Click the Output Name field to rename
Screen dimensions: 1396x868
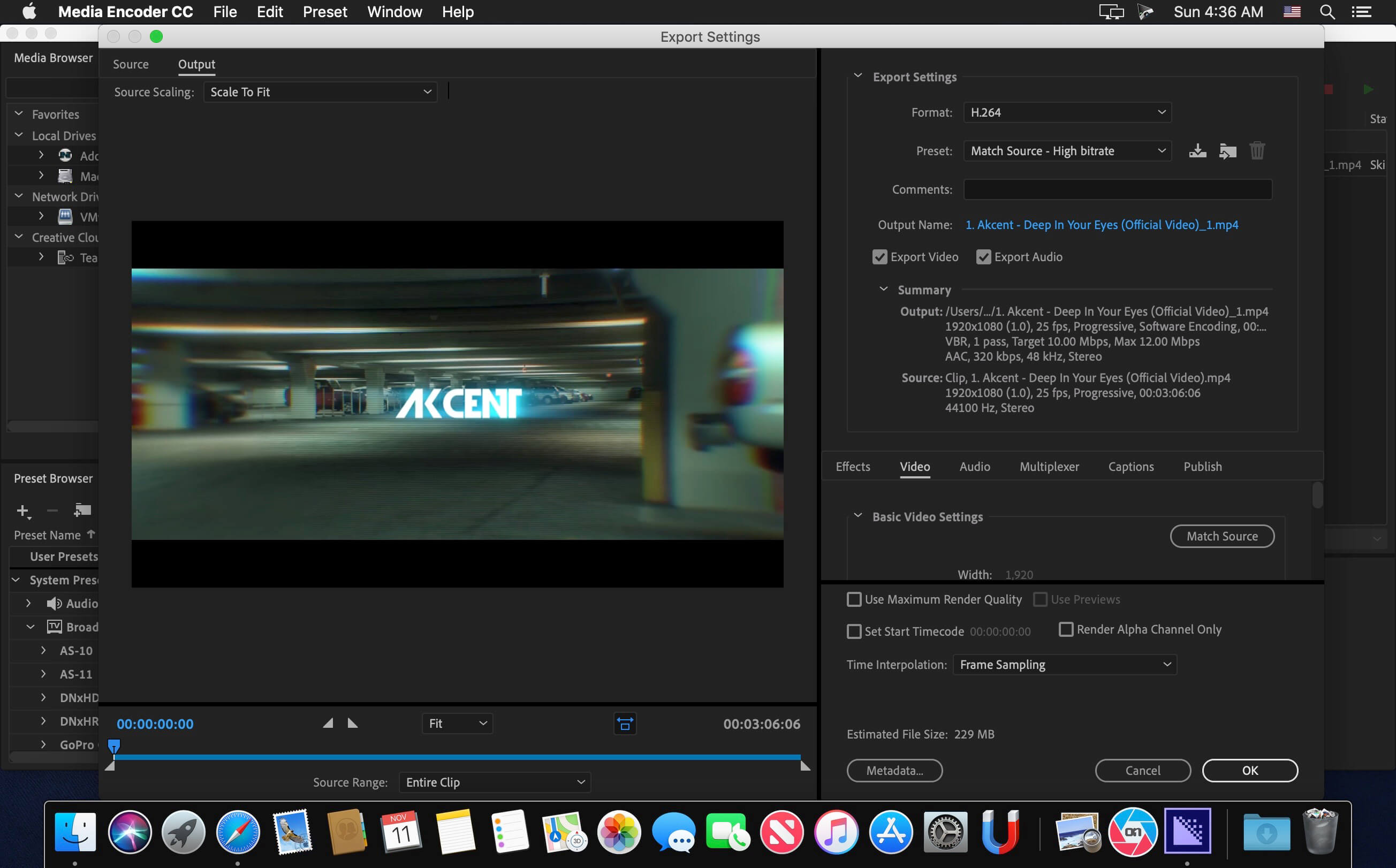[x=1101, y=225]
